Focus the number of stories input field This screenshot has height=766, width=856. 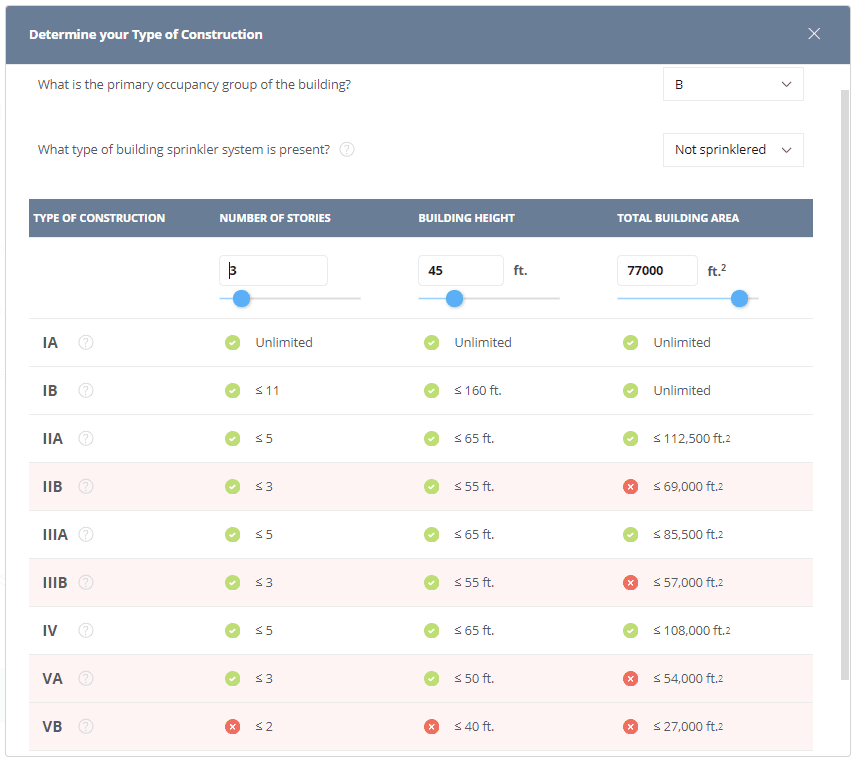pyautogui.click(x=273, y=271)
